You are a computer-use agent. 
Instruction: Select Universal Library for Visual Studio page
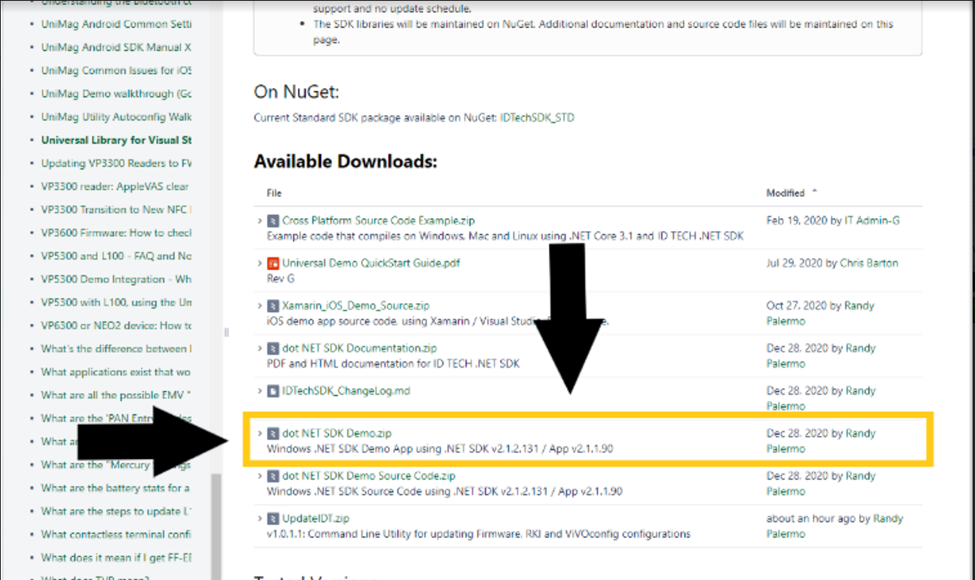tap(116, 140)
